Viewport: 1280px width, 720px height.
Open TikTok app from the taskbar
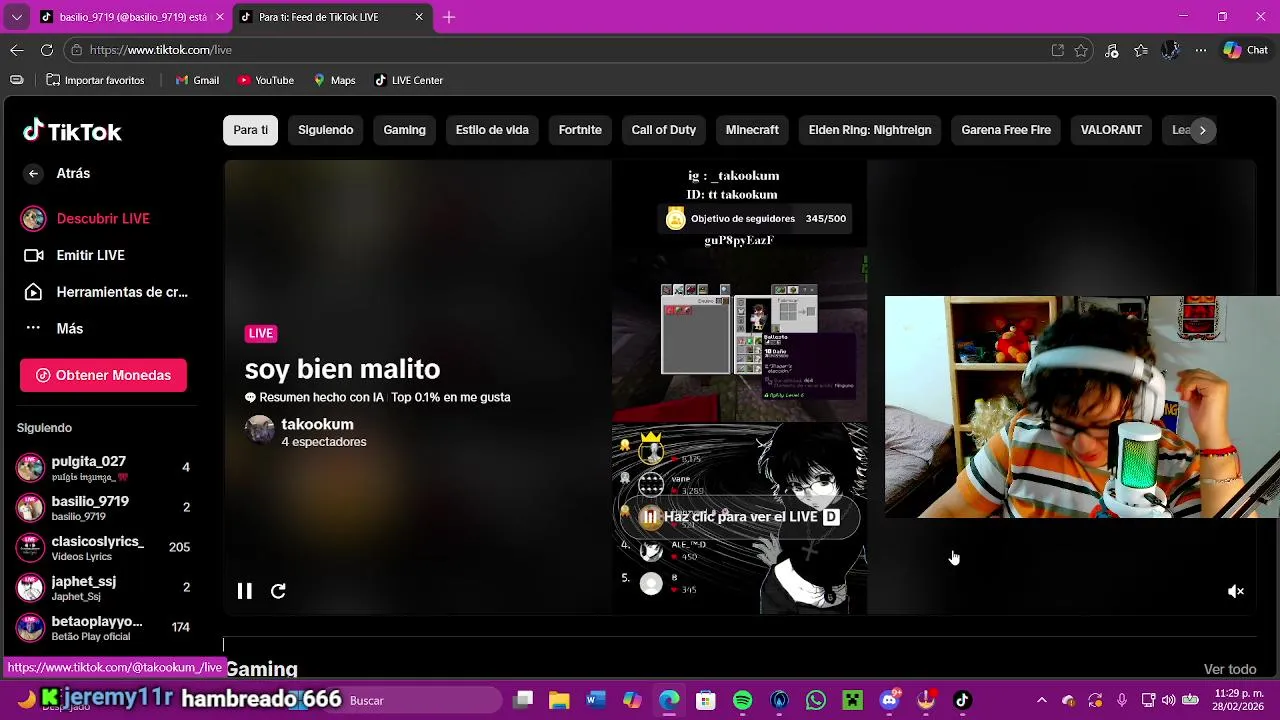(962, 700)
